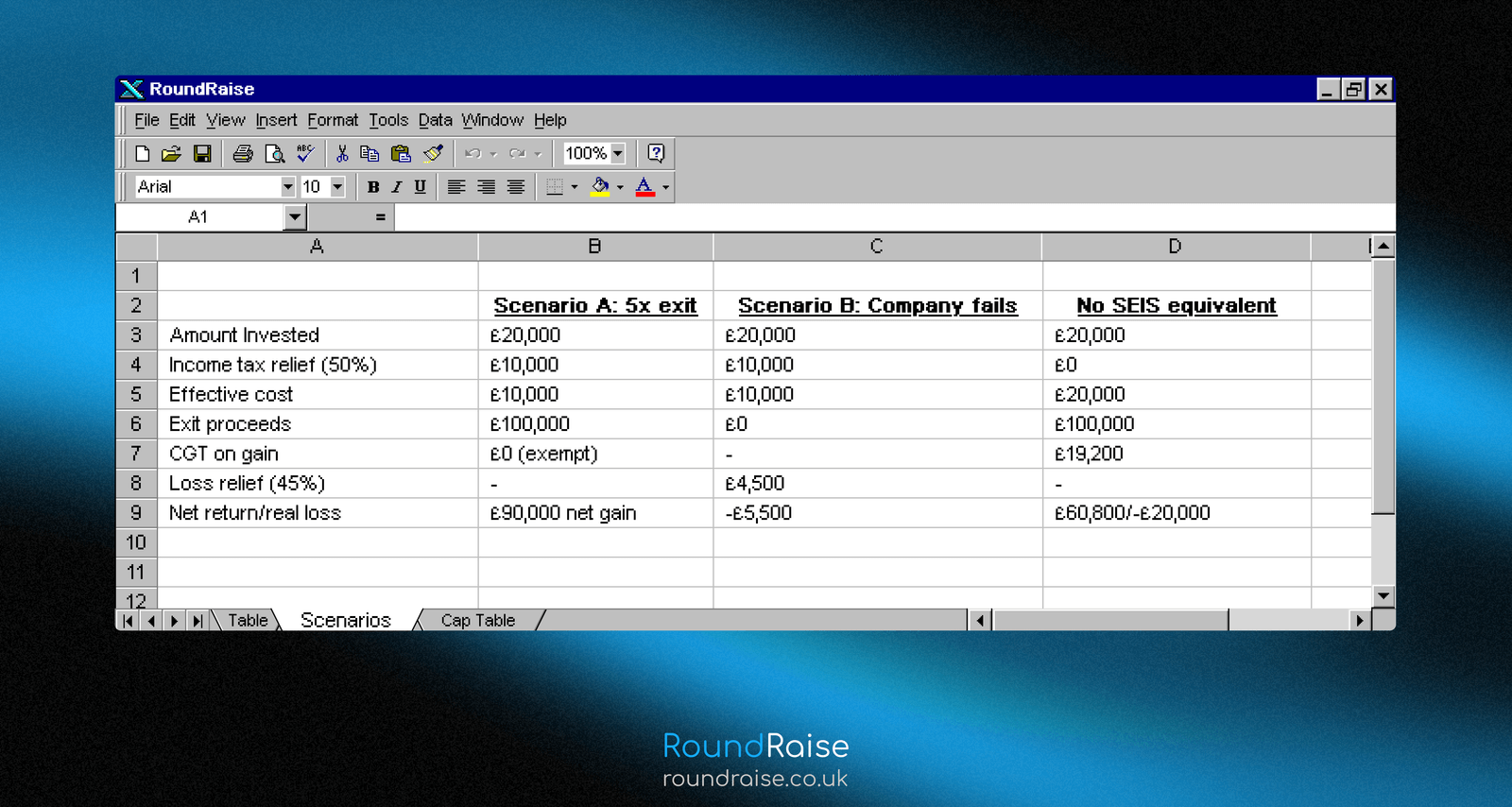Open the Tools menu
The image size is (1512, 807).
(x=388, y=120)
